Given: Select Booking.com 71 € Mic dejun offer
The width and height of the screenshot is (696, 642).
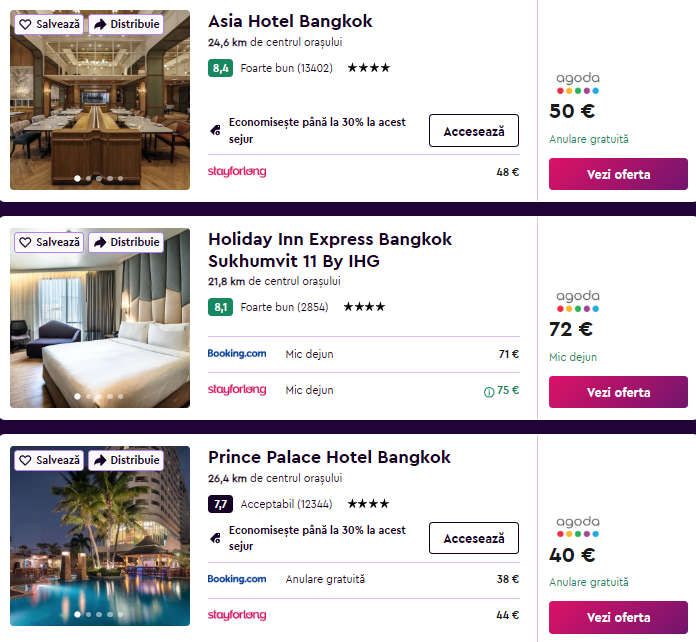Looking at the screenshot, I should coord(364,354).
